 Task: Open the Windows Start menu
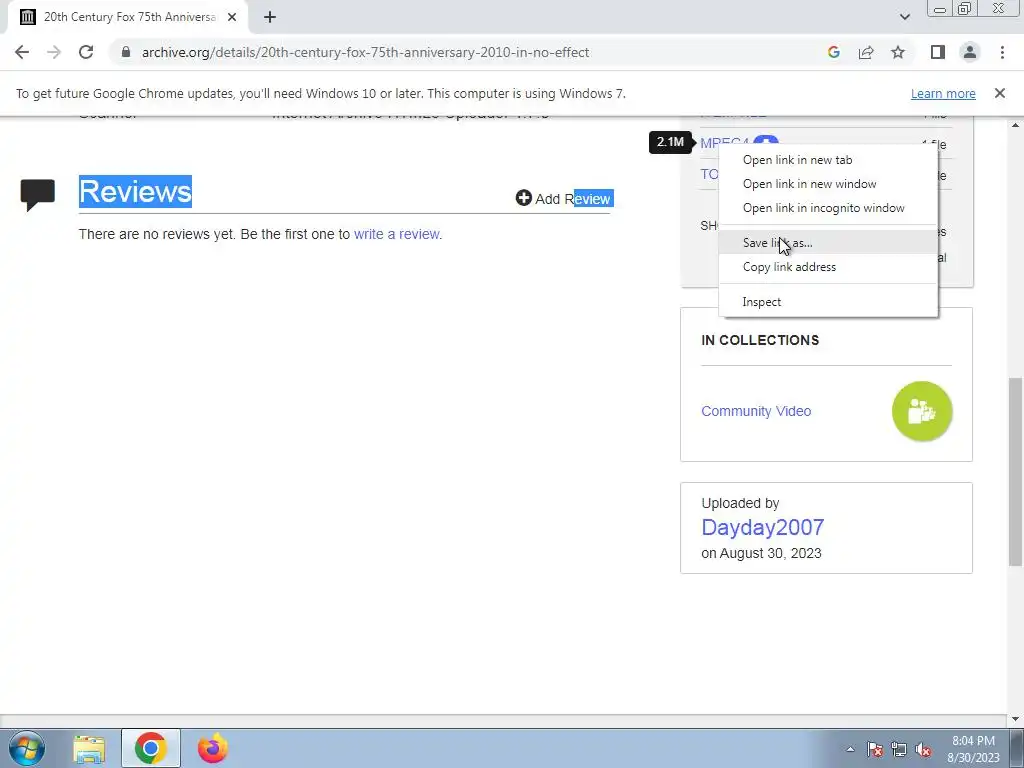[26, 748]
